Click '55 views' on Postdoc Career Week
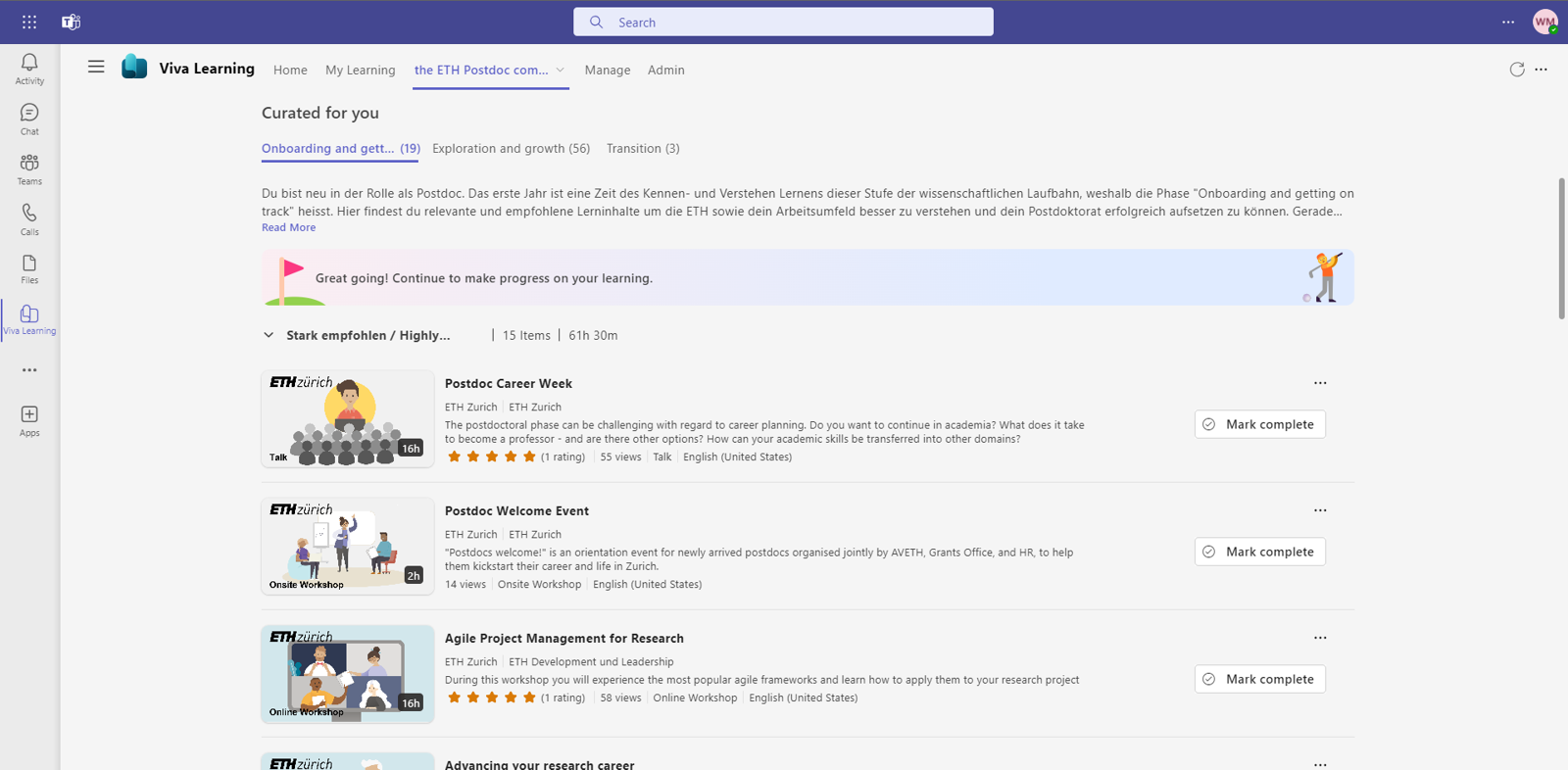 620,457
